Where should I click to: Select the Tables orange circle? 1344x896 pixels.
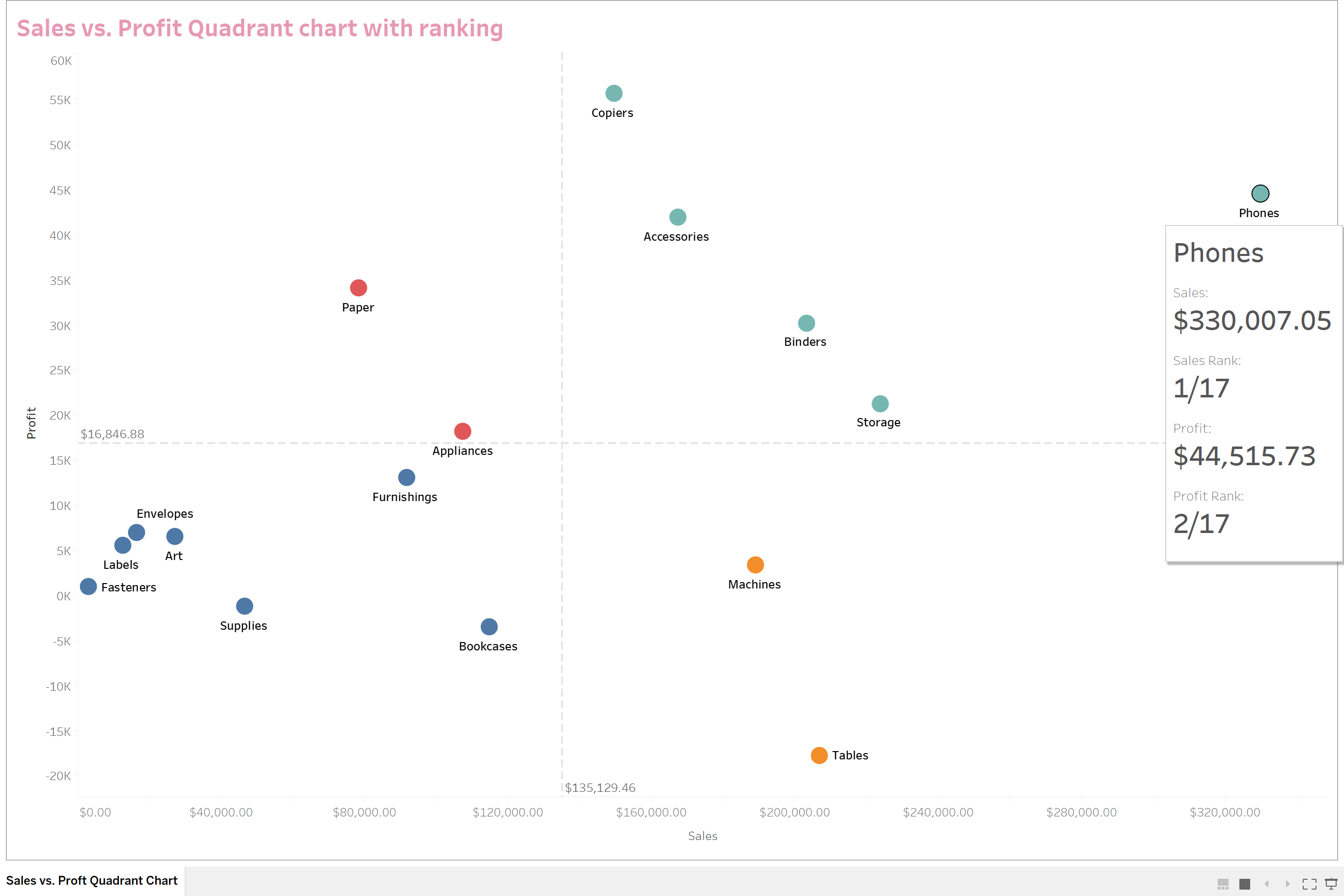click(819, 756)
